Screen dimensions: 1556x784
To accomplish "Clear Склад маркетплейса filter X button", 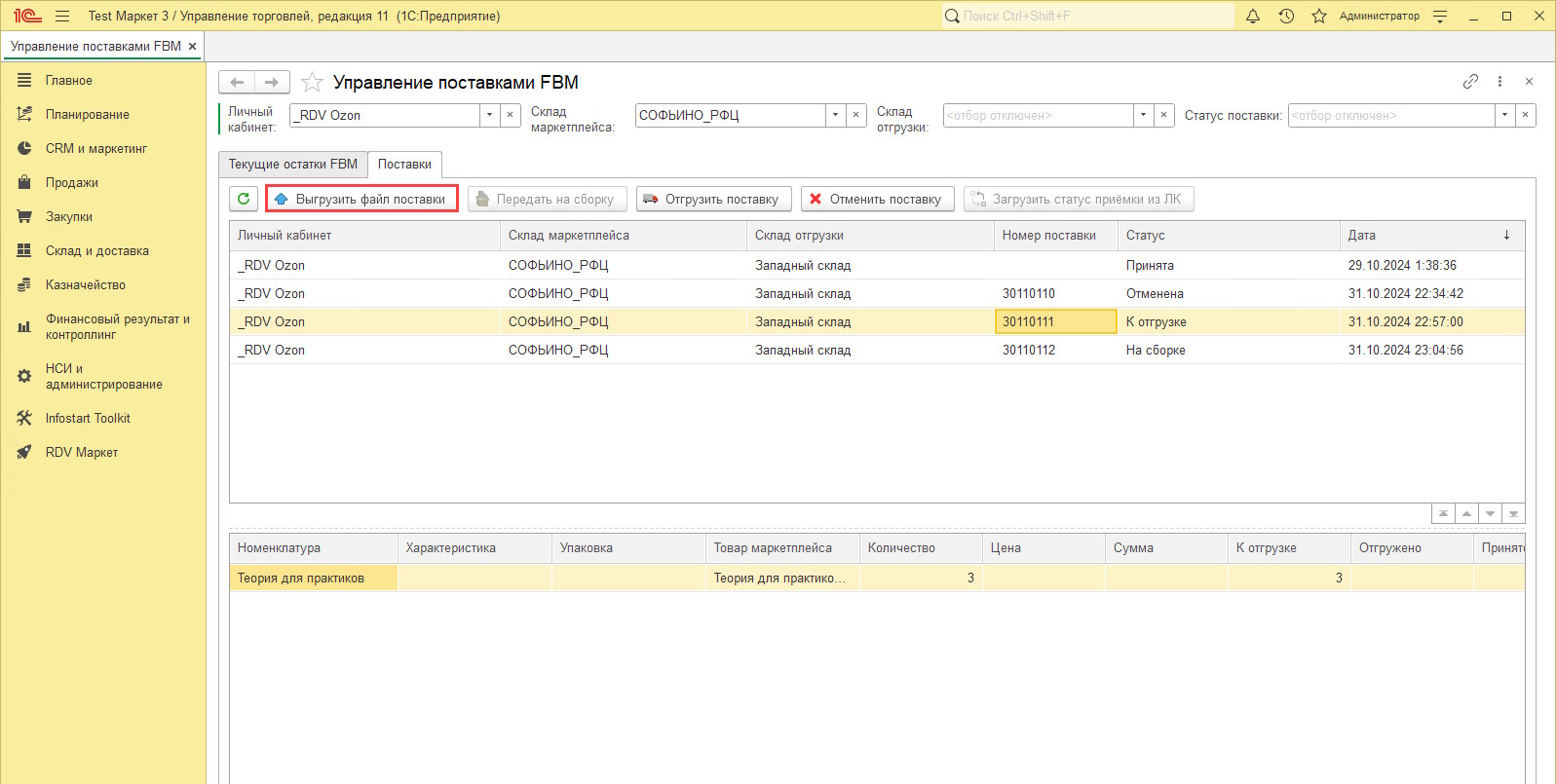I will pos(855,115).
